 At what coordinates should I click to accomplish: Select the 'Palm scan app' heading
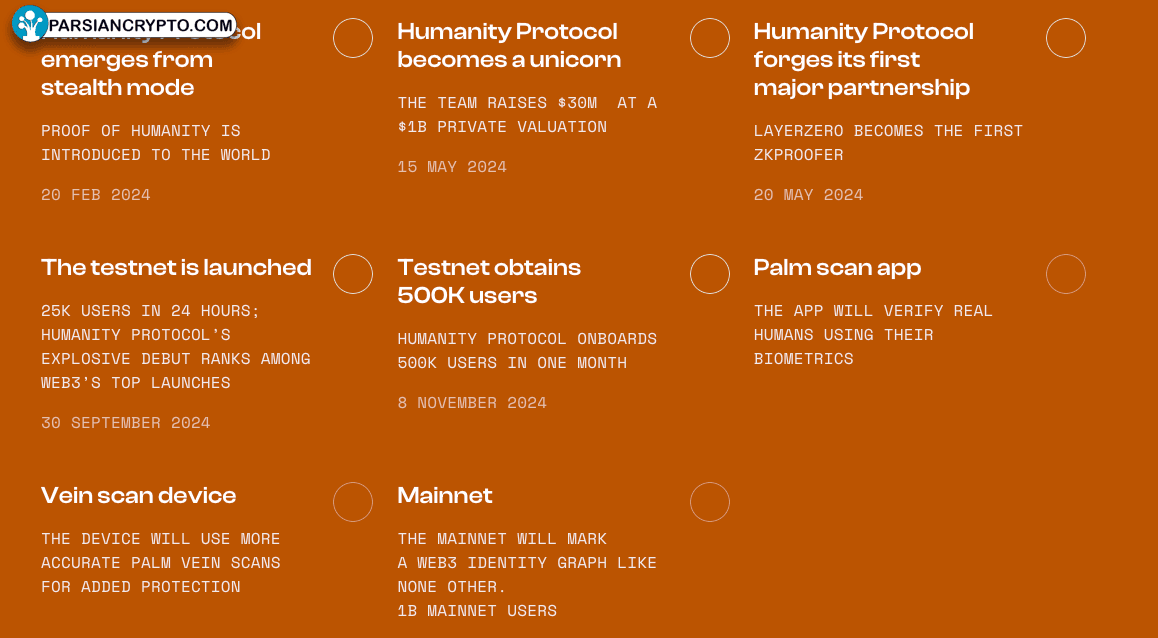coord(837,268)
